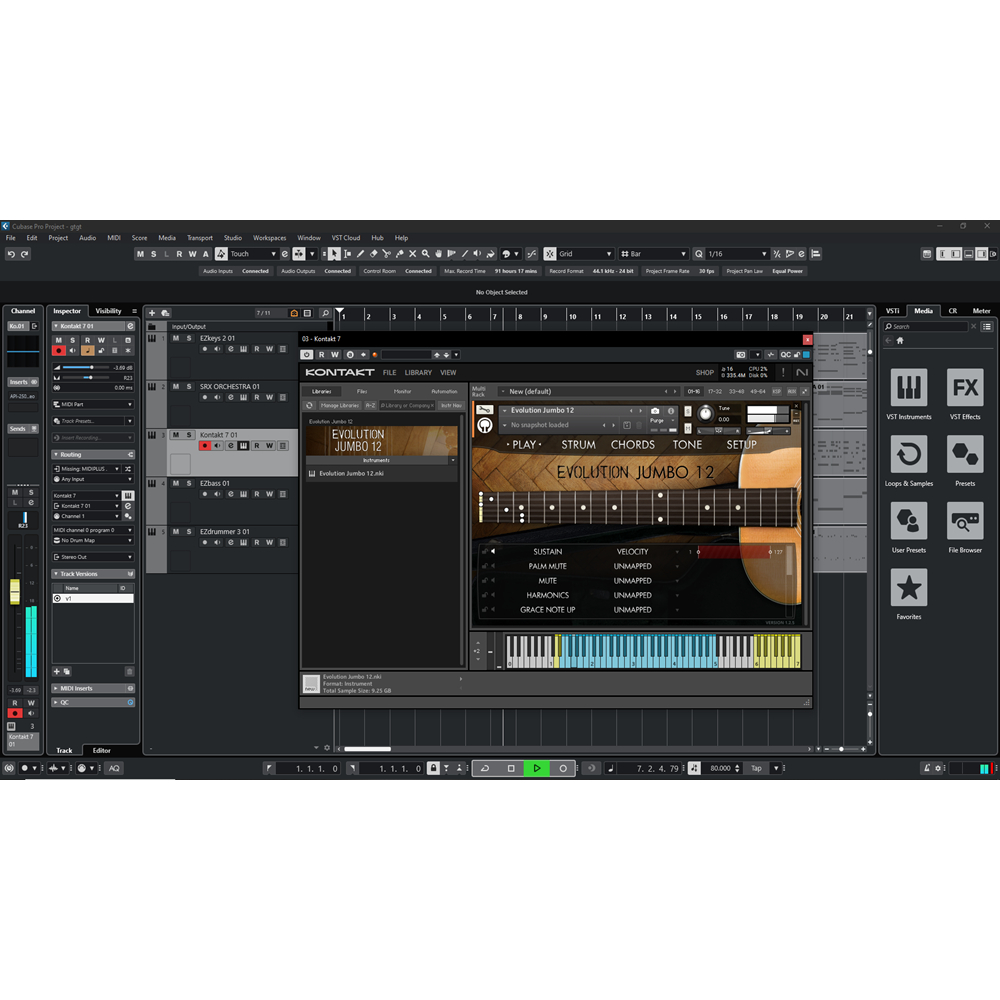This screenshot has width=1000, height=1000.
Task: Click the Tap tempo button
Action: point(756,768)
